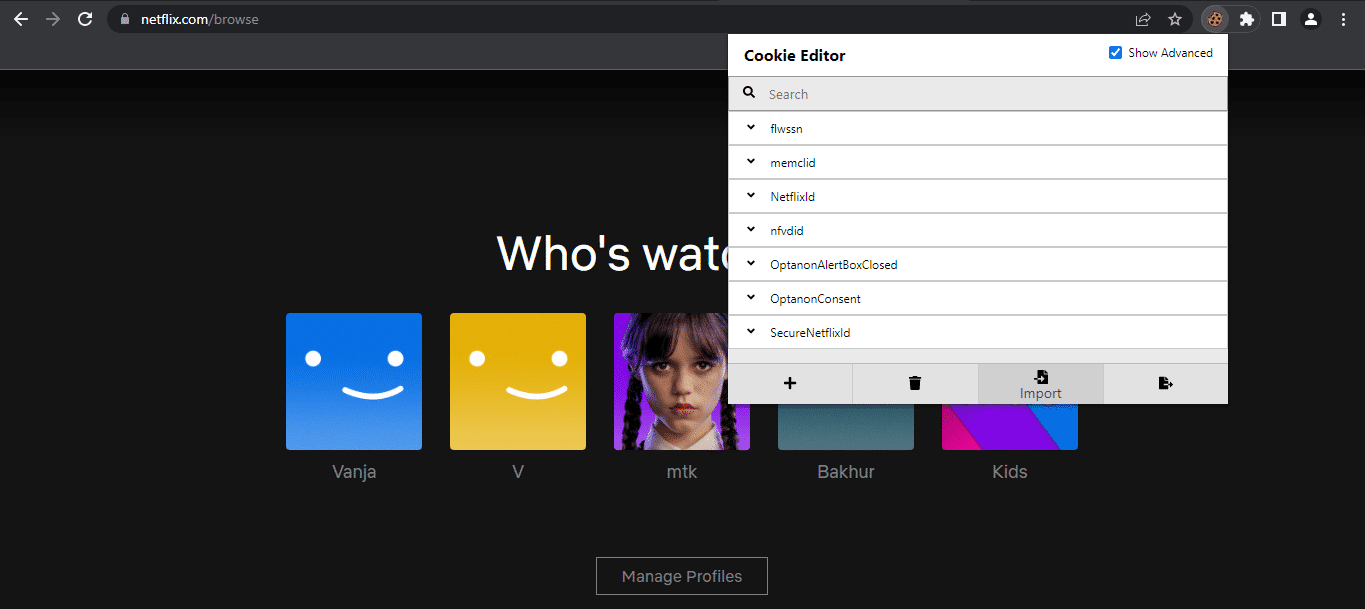
Task: Expand the OptanonAlertBoxClosed cookie chevron
Action: coord(751,264)
